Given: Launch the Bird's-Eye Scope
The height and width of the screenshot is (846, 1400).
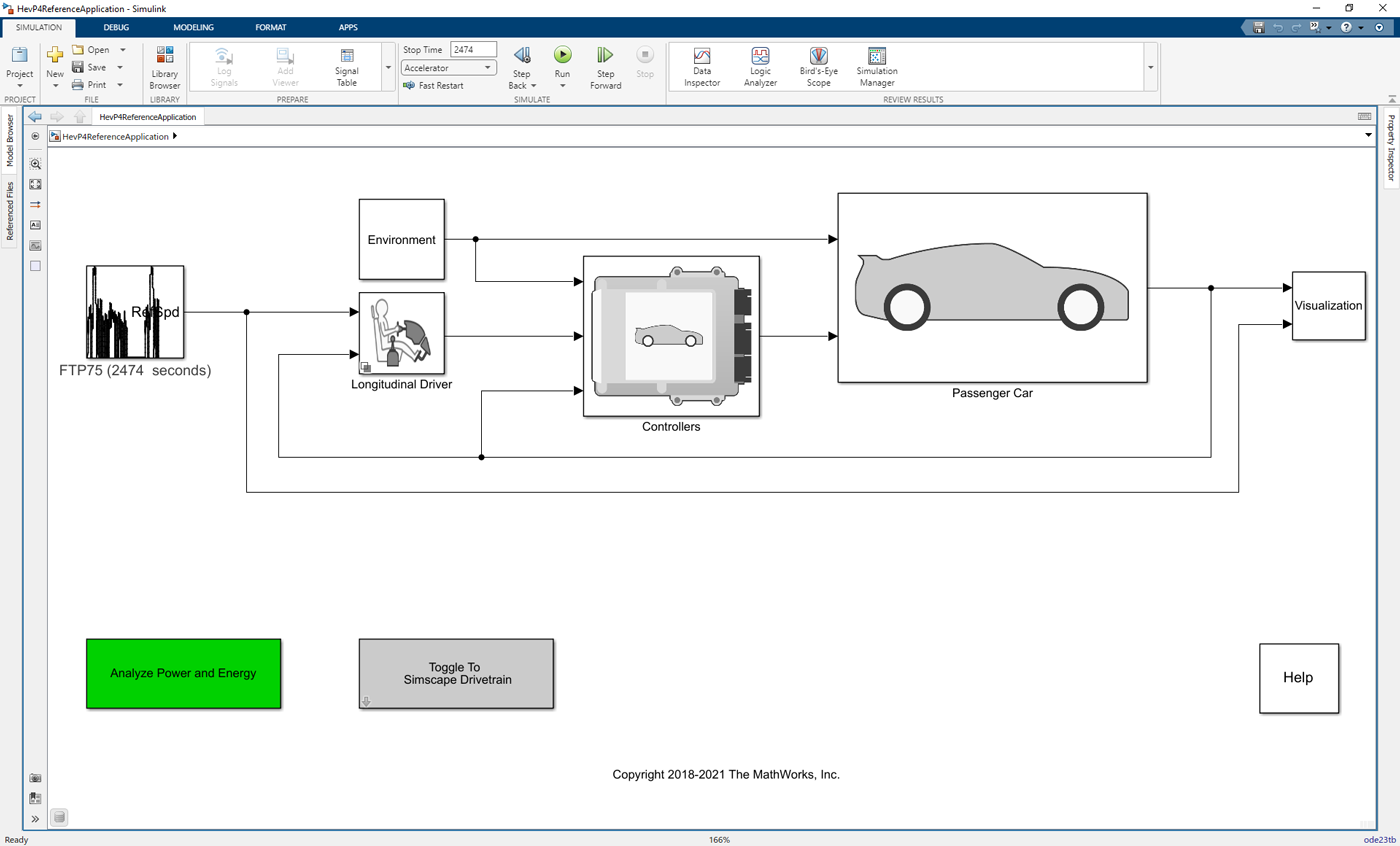Looking at the screenshot, I should 819,60.
